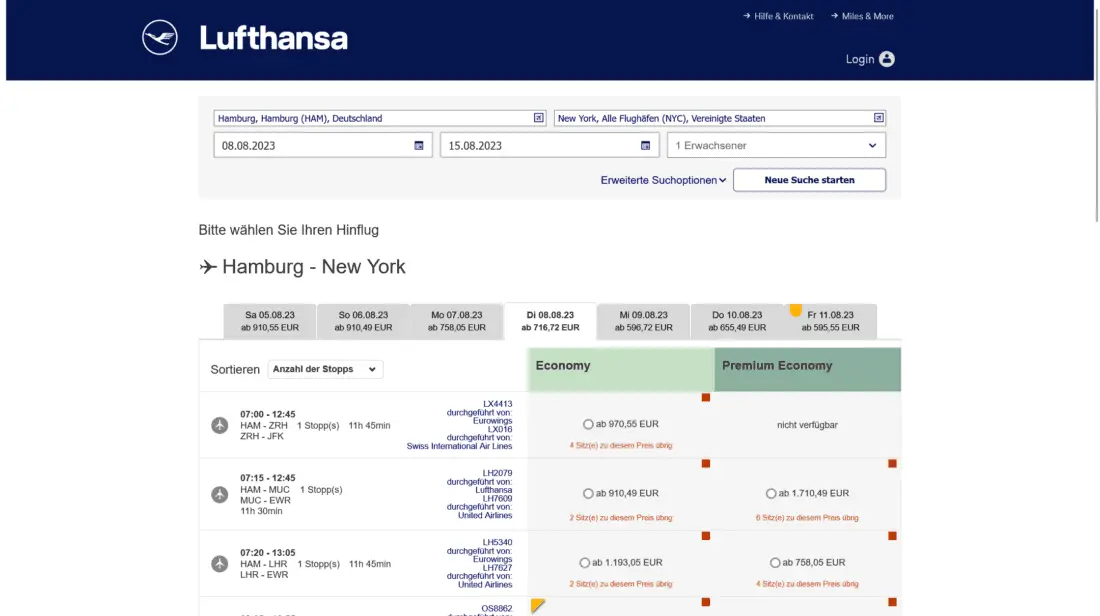This screenshot has height=616, width=1100.
Task: Clear the Hamburg origin field icon
Action: click(x=538, y=118)
